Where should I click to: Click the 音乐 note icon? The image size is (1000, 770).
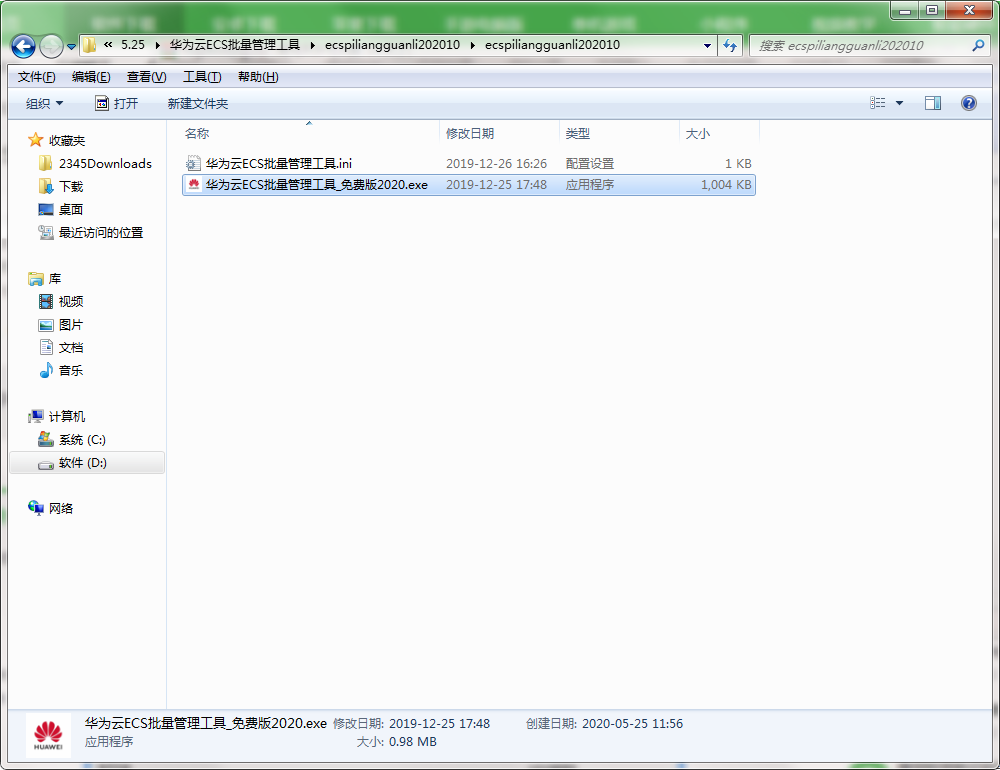coord(46,370)
